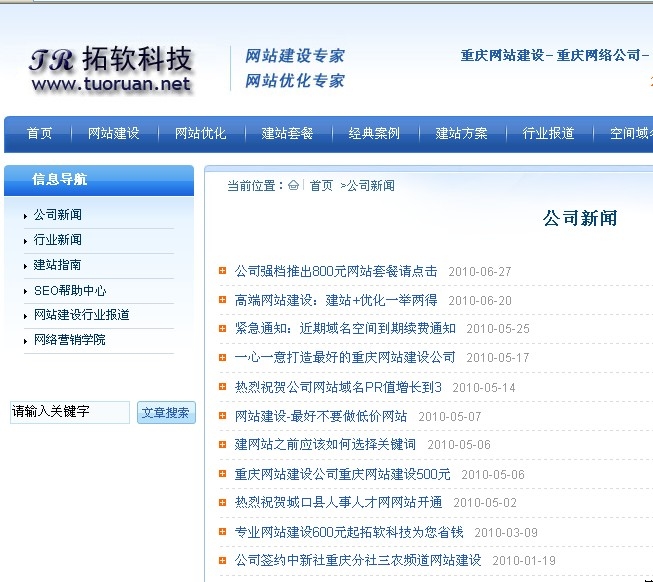Select 网站优化 in the top navigation
The width and height of the screenshot is (653, 582).
(x=200, y=134)
